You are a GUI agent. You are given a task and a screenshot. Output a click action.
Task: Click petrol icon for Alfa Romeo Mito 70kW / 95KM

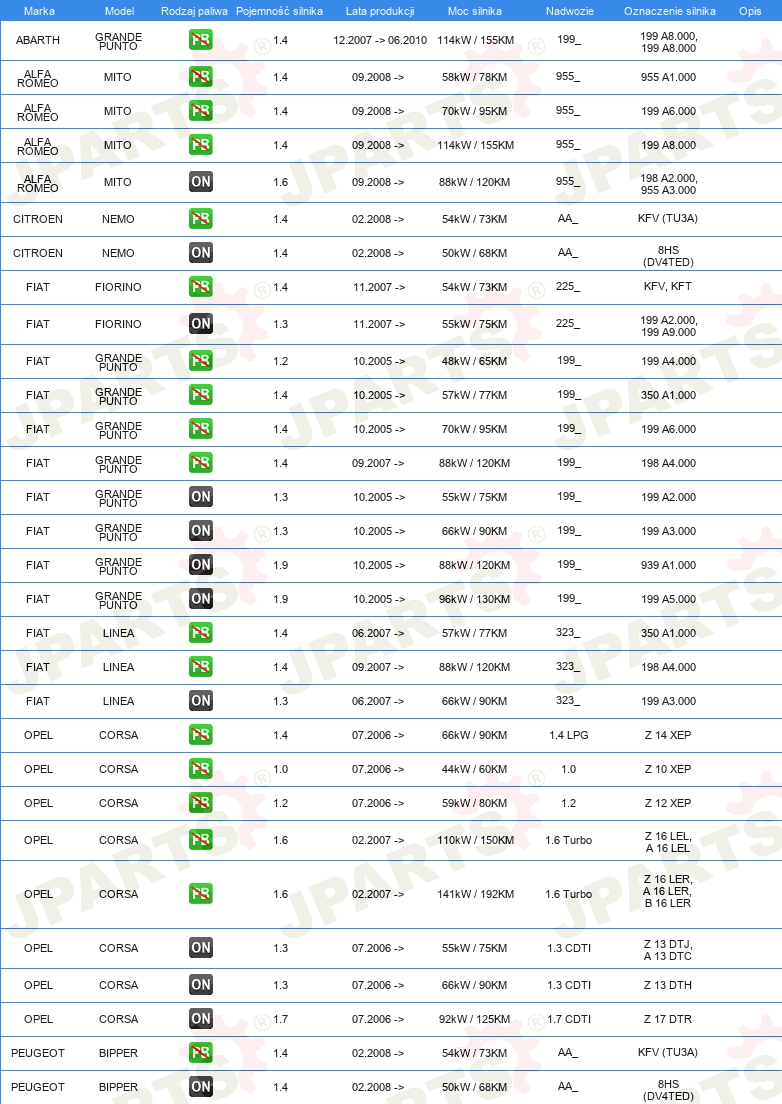(201, 111)
